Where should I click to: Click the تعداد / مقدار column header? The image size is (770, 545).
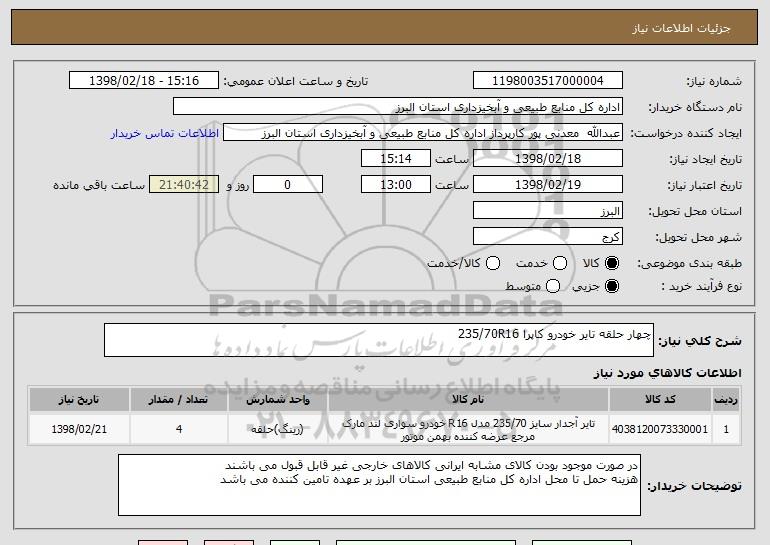179,399
